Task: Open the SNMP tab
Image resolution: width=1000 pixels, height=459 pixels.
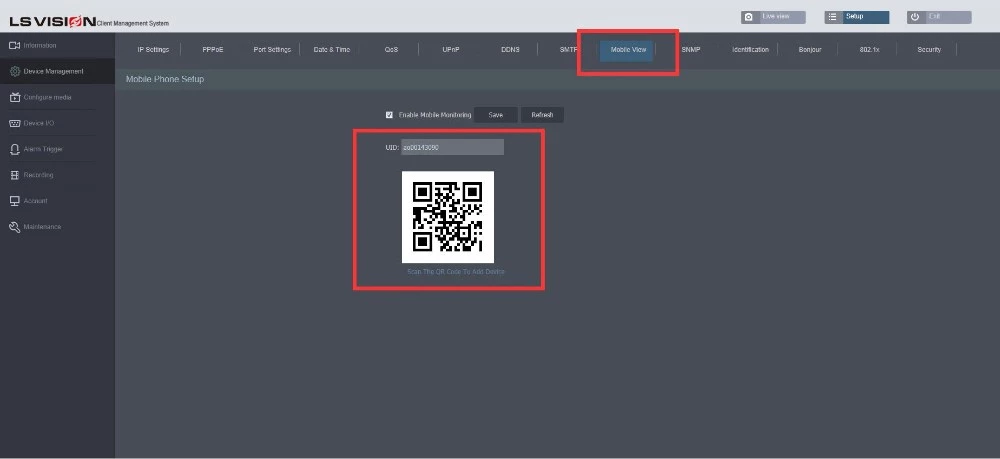Action: [x=691, y=50]
